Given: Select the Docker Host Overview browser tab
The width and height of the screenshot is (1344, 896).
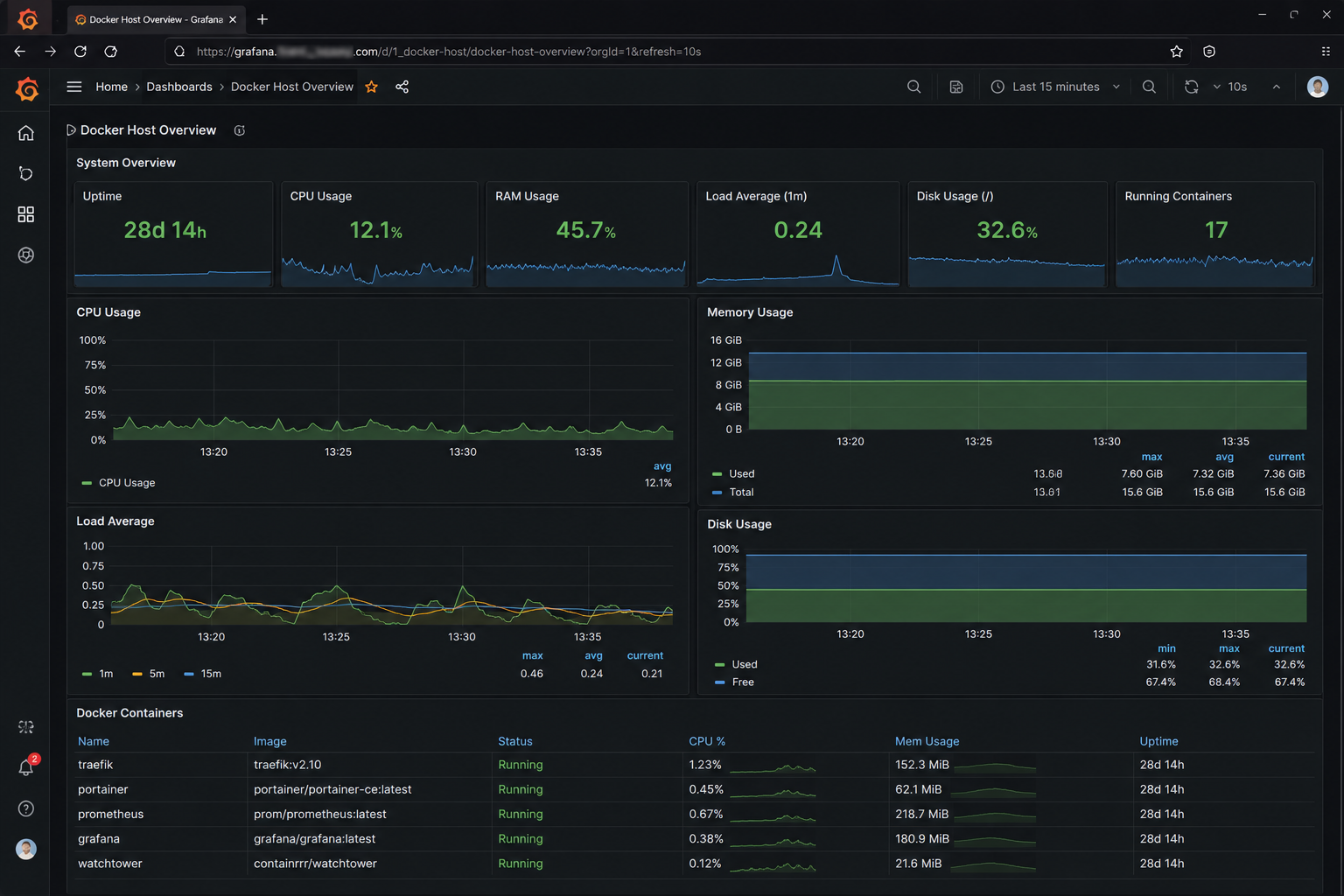Looking at the screenshot, I should point(156,19).
